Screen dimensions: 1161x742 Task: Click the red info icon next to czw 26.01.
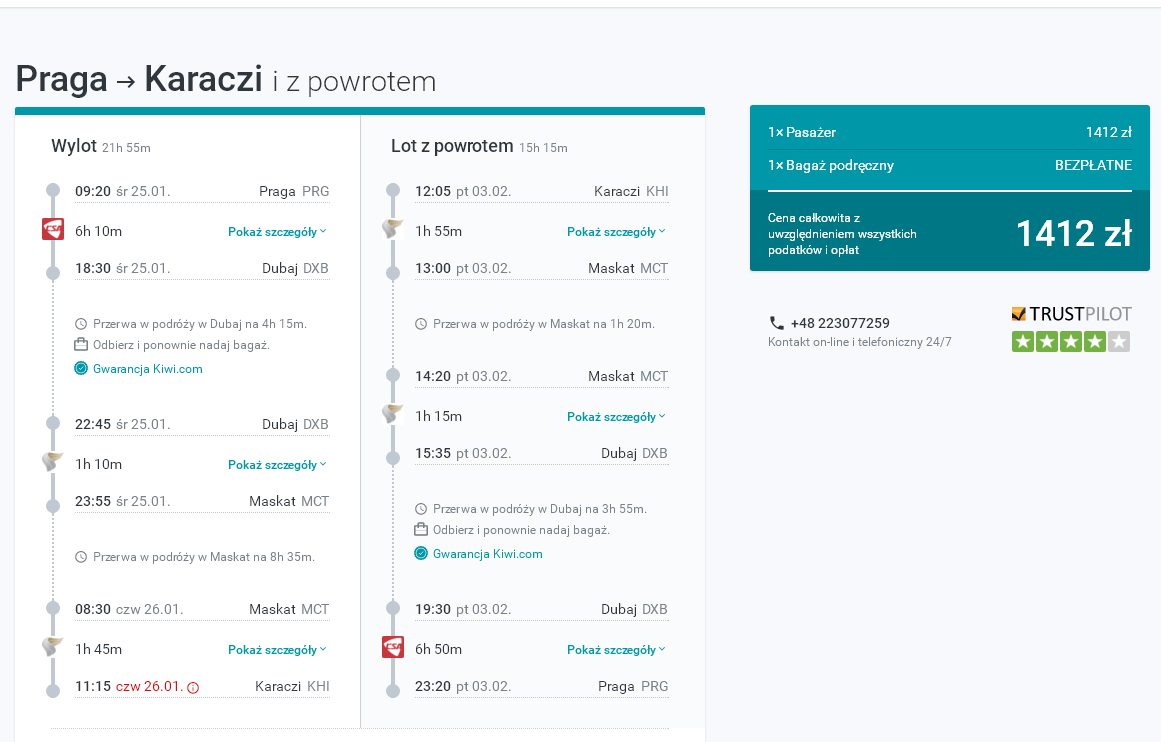pyautogui.click(x=193, y=688)
